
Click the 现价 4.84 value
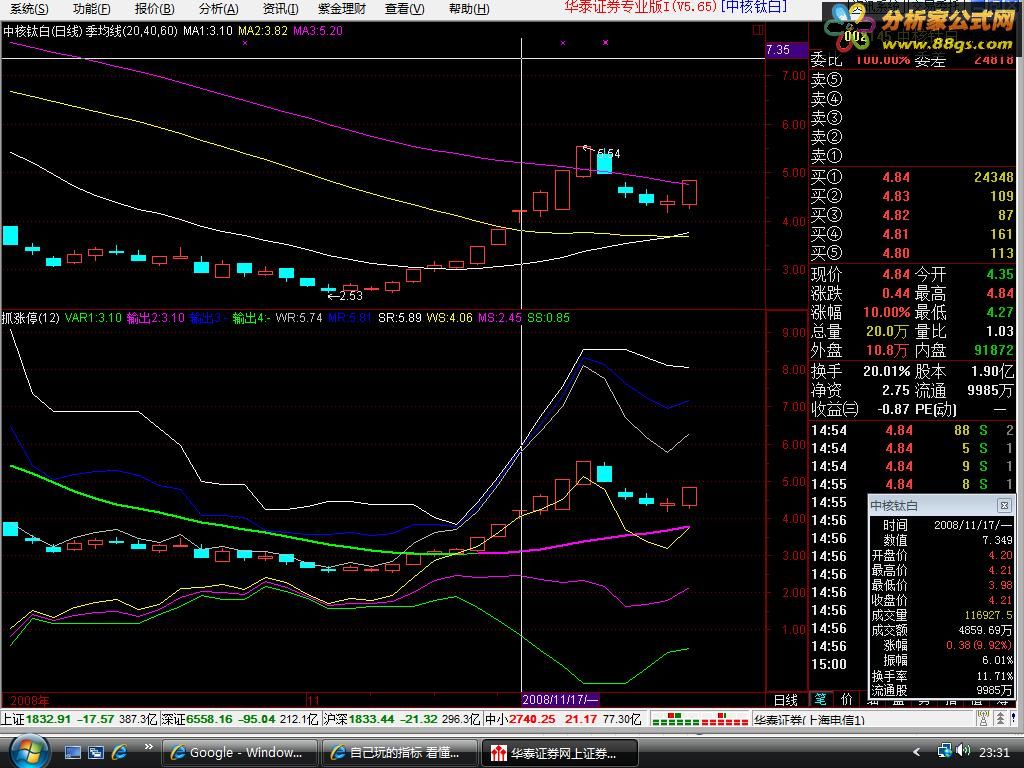click(x=895, y=274)
